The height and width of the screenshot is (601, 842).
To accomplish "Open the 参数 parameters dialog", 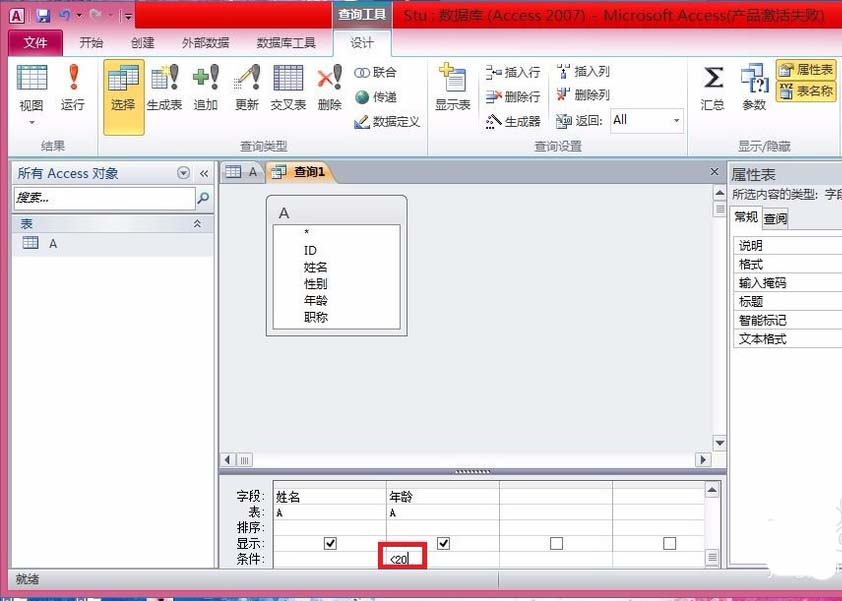I will [754, 89].
